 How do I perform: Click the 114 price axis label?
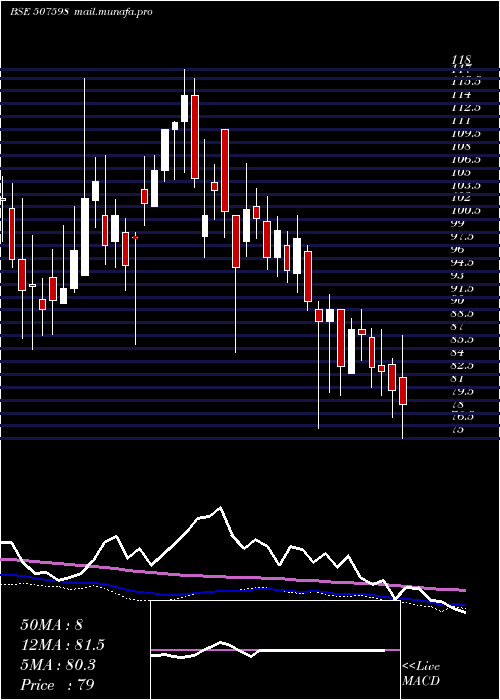(461, 95)
